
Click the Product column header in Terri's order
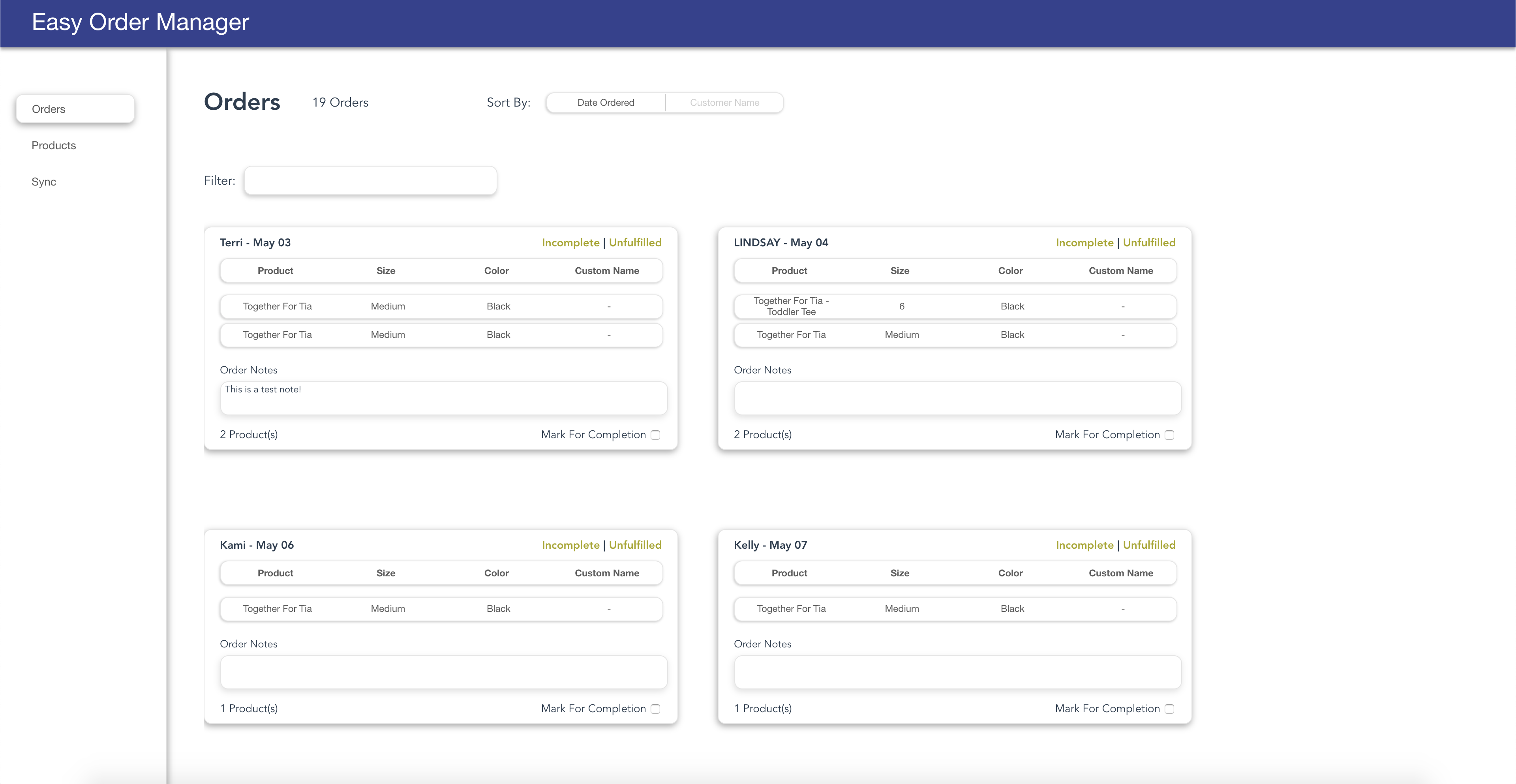(x=275, y=271)
